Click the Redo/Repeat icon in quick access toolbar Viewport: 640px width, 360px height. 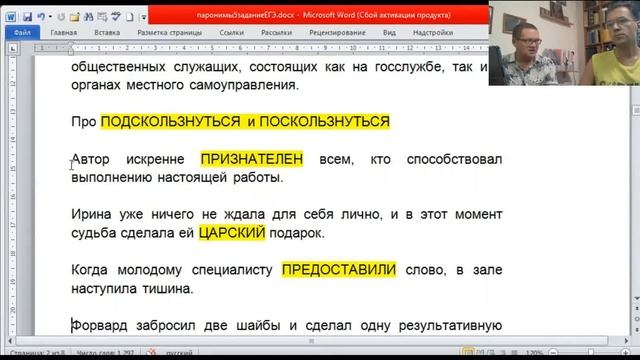61,17
